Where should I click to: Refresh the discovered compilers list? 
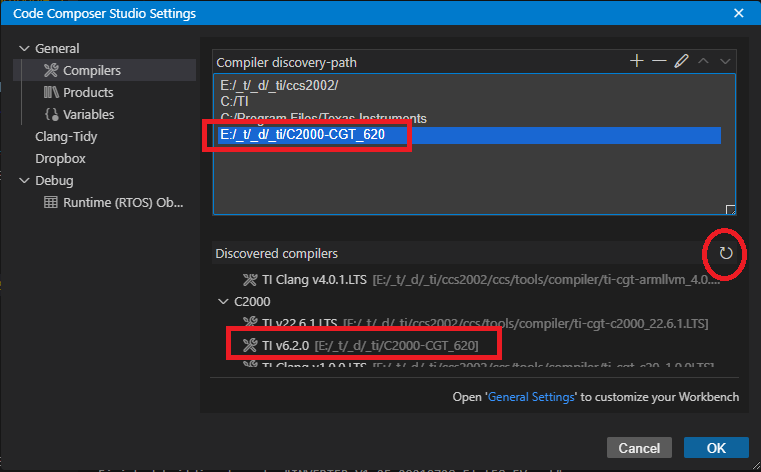726,253
